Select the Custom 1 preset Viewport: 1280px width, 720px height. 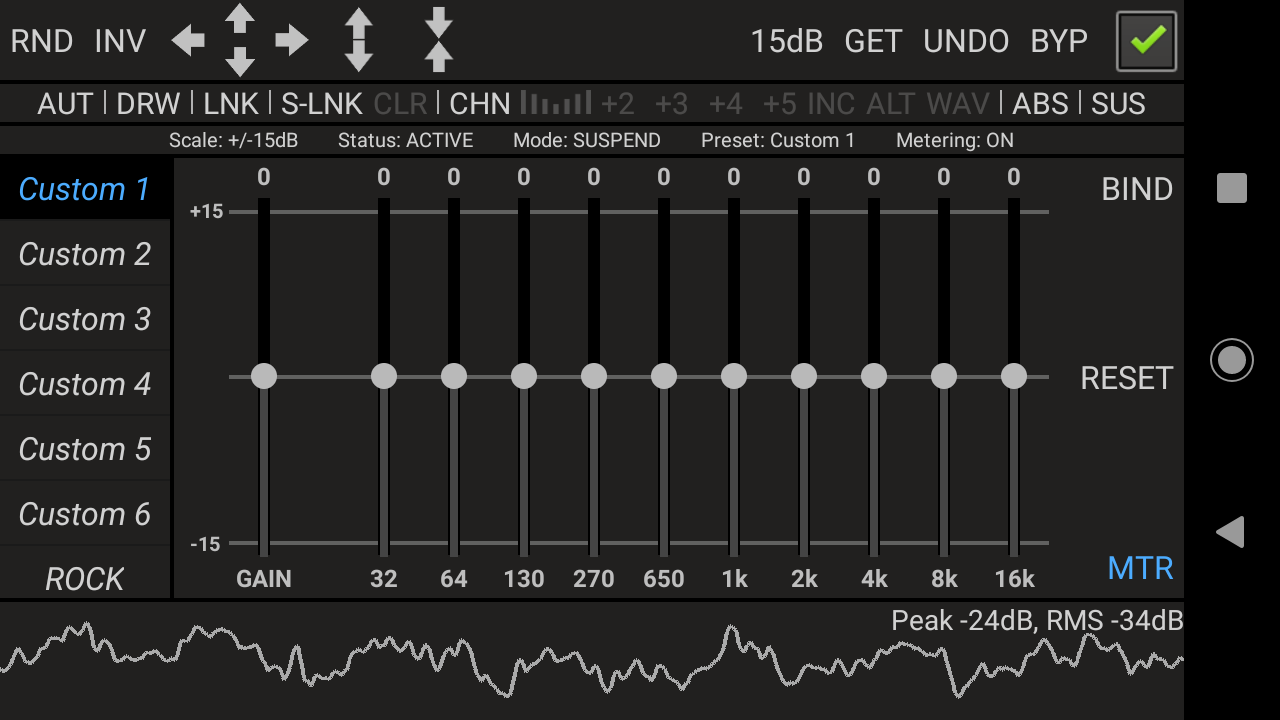[x=85, y=189]
